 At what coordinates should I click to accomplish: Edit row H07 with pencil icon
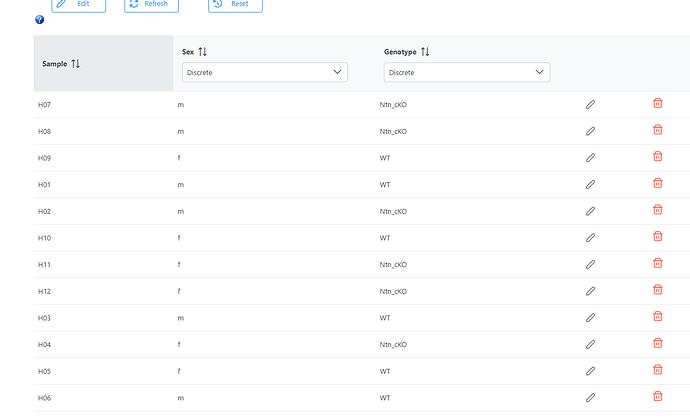(x=591, y=104)
